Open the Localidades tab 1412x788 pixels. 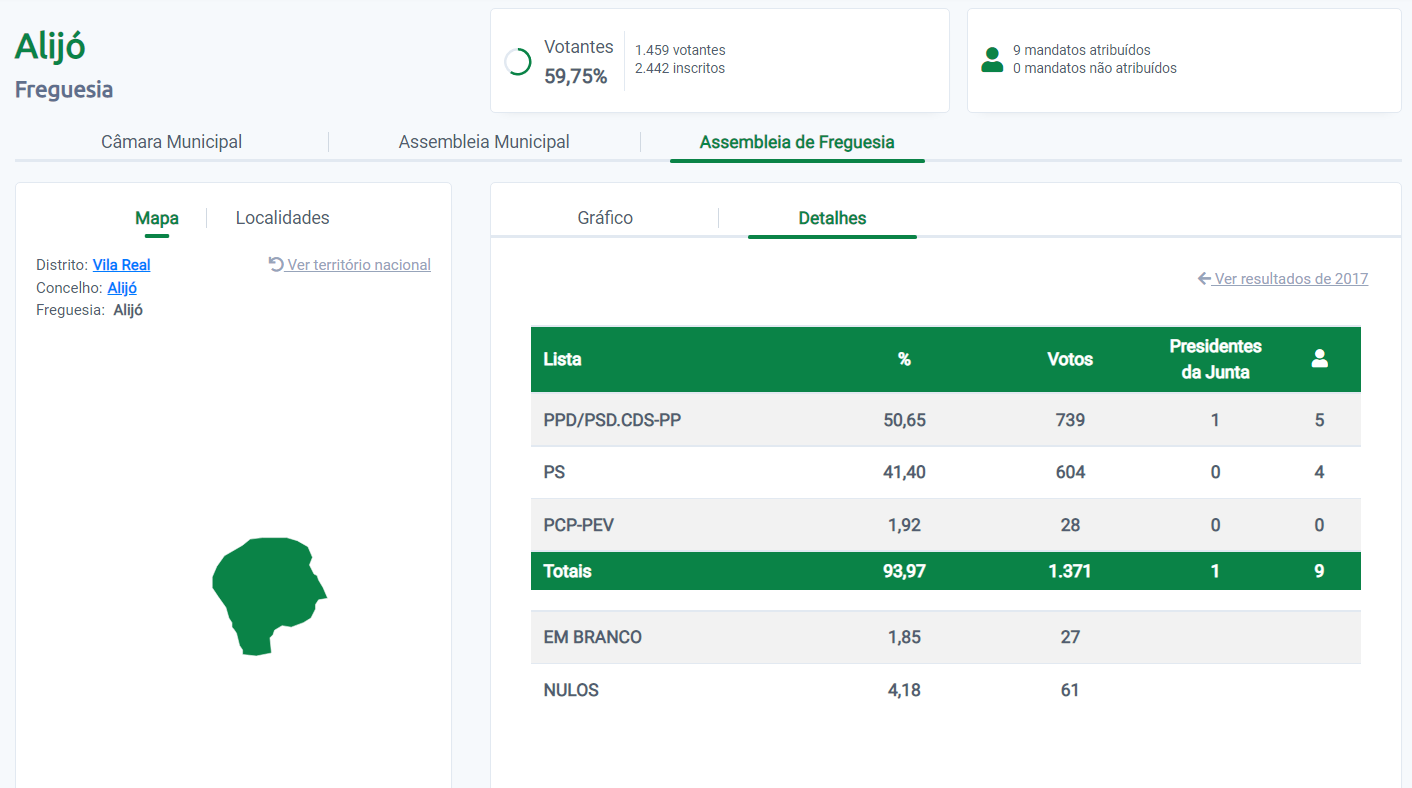tap(282, 218)
